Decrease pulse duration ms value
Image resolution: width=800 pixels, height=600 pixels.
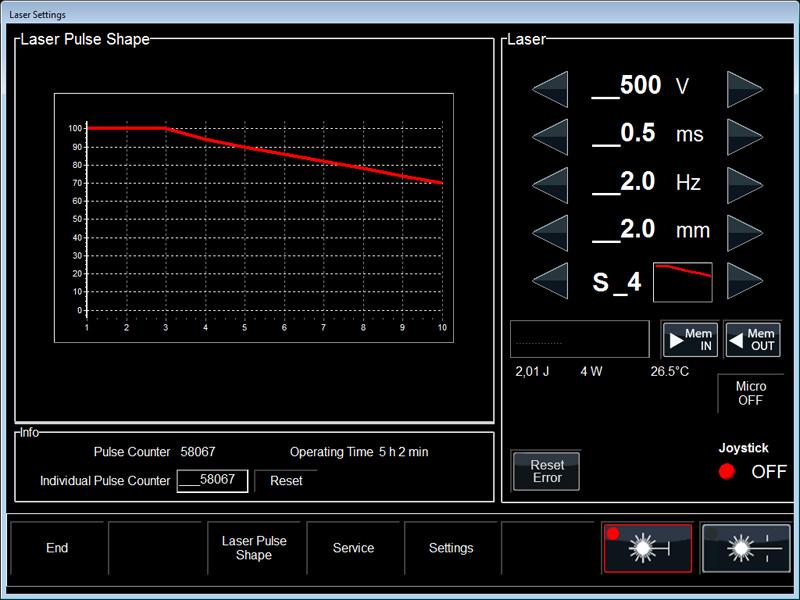click(x=550, y=135)
